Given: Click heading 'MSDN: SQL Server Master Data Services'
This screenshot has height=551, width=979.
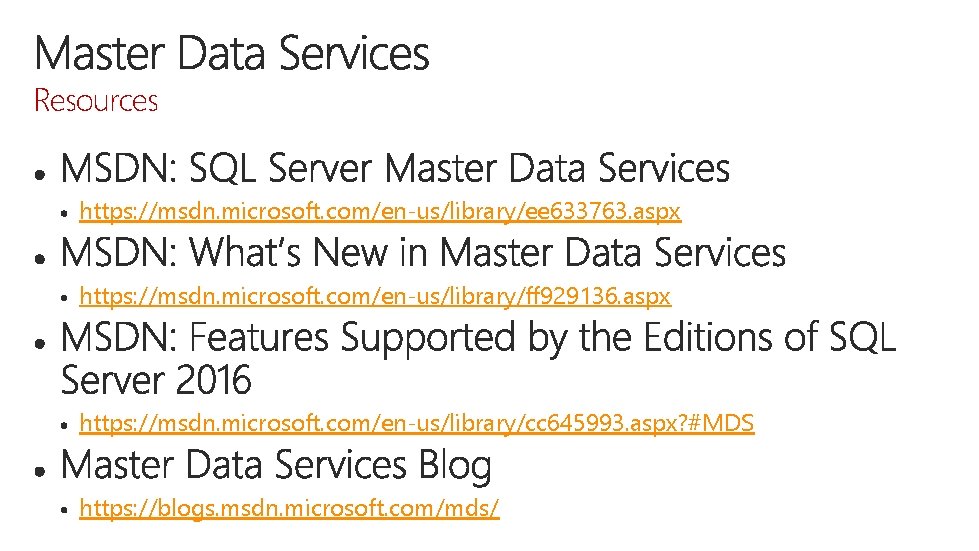Looking at the screenshot, I should click(x=395, y=169).
